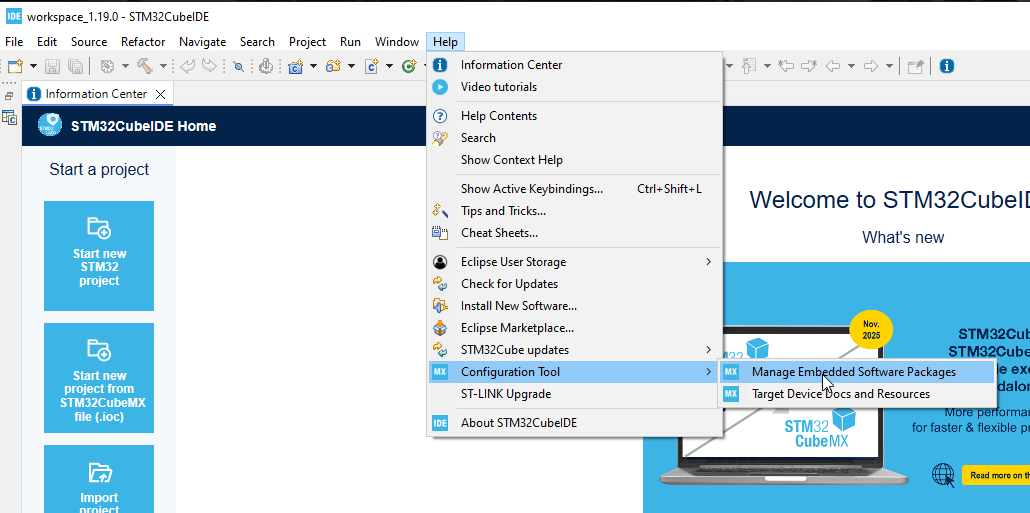This screenshot has width=1030, height=513.
Task: Click the build configuration clock-gear icon
Action: 107,66
